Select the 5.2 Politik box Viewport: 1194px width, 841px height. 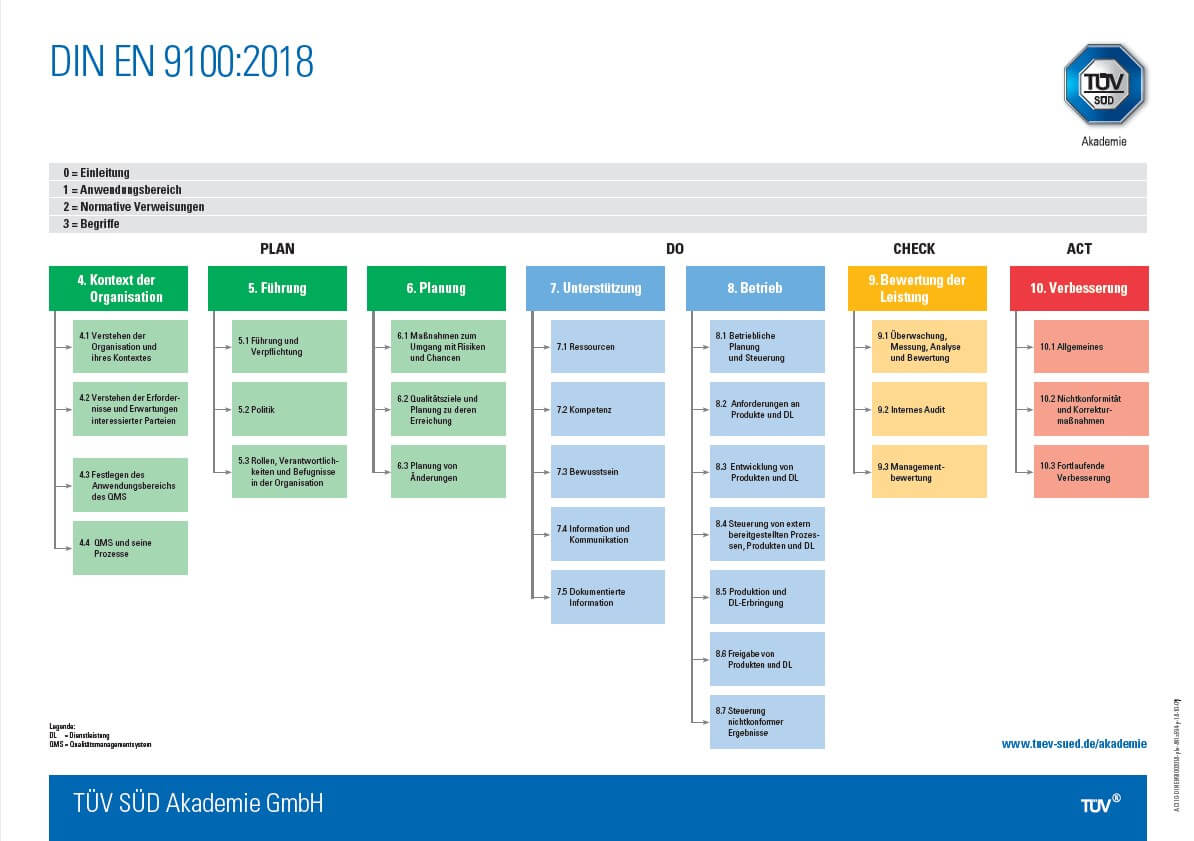tap(289, 409)
